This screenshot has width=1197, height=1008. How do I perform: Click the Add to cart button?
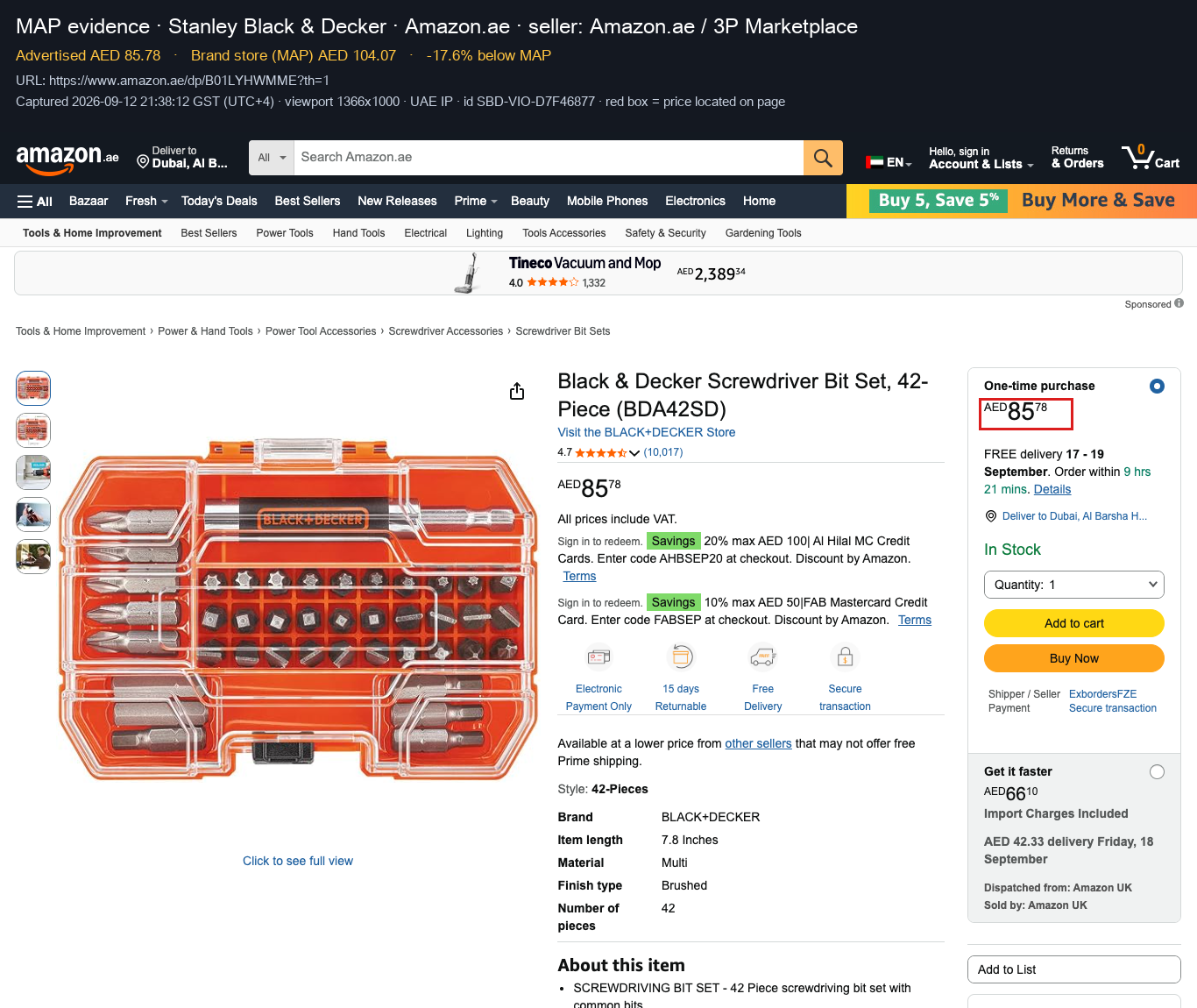(x=1074, y=623)
